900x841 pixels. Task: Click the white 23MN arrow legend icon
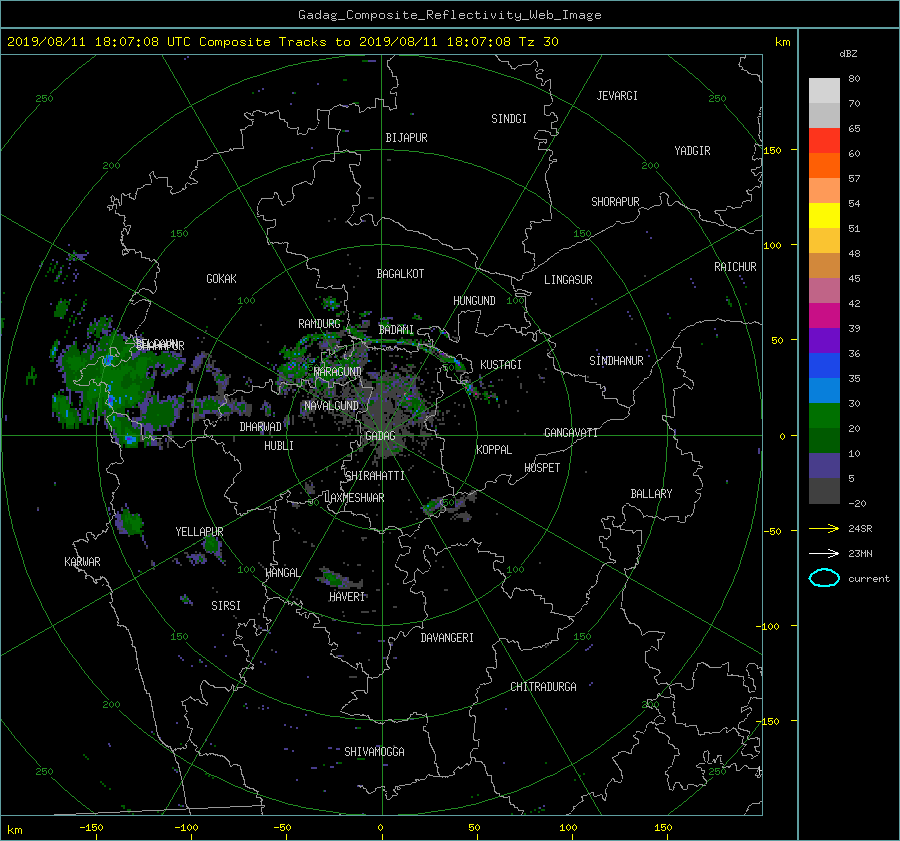click(824, 553)
